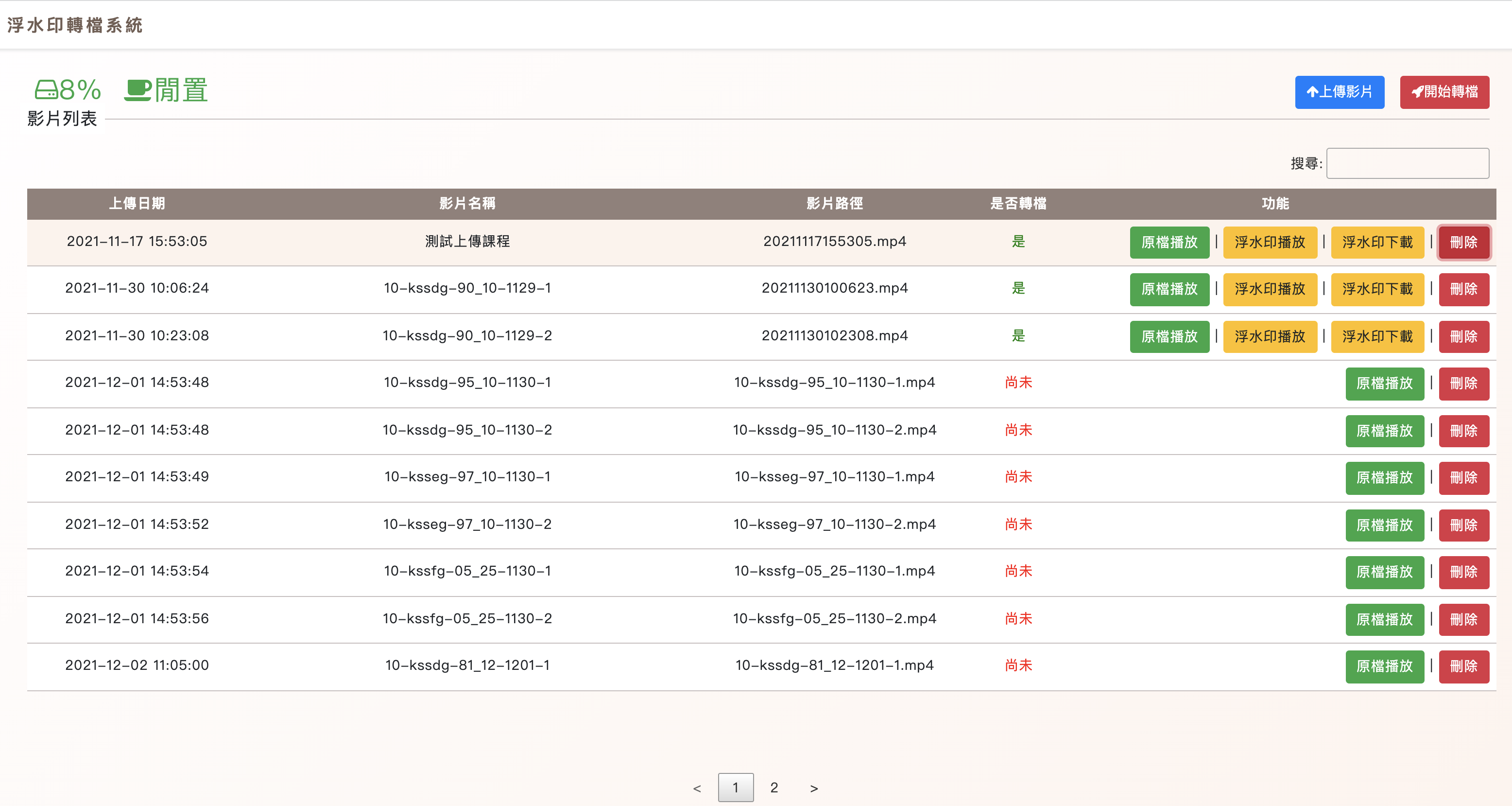
Task: Select pagination page 1
Action: [736, 788]
